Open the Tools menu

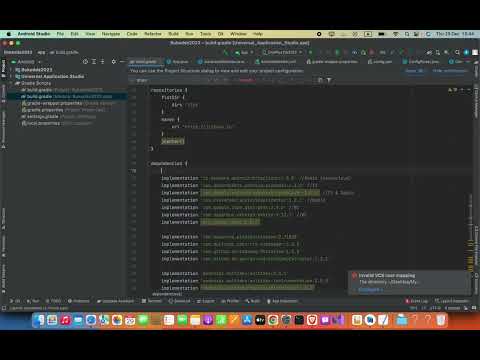click(205, 34)
